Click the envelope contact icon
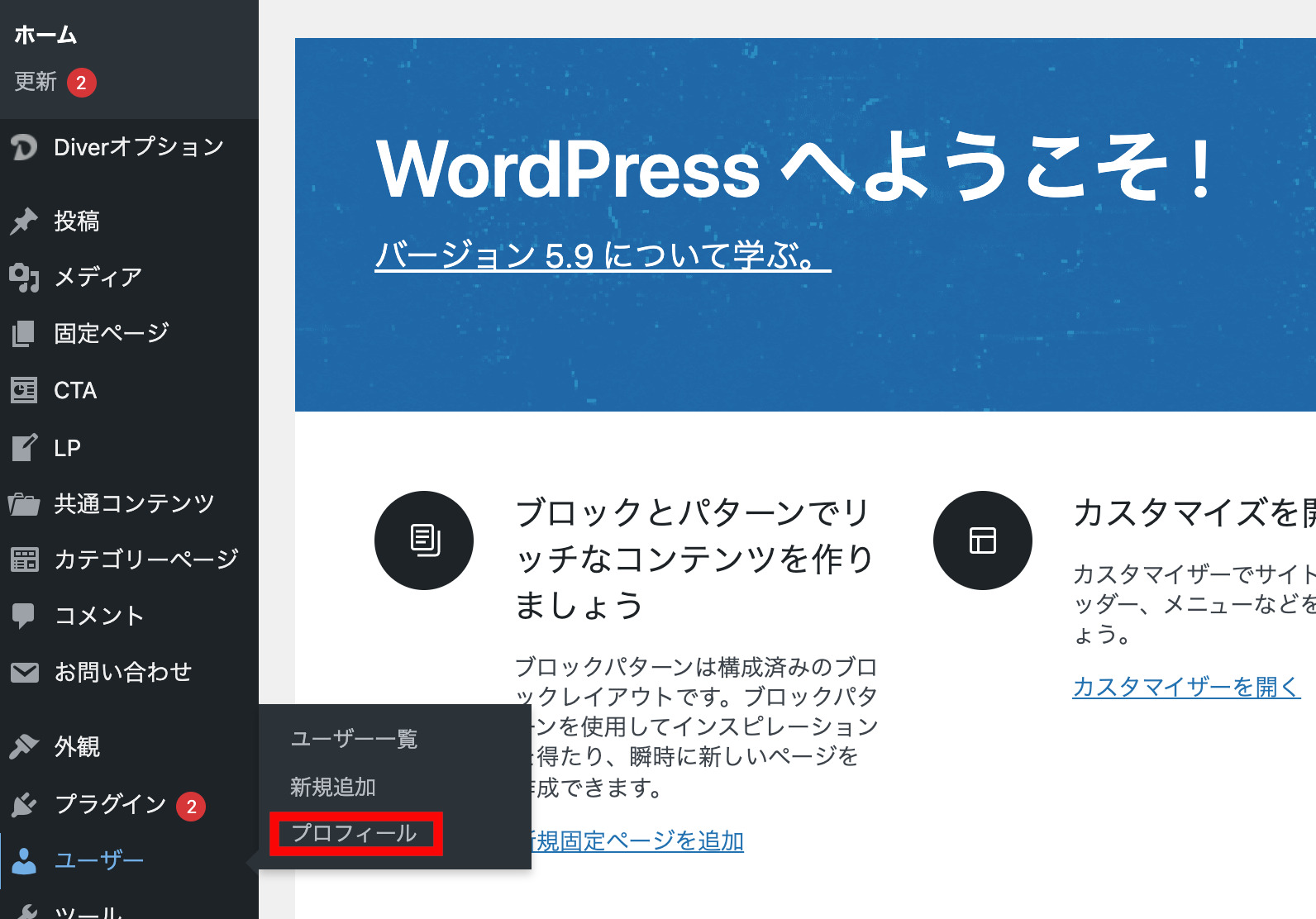The width and height of the screenshot is (1316, 919). coord(24,673)
